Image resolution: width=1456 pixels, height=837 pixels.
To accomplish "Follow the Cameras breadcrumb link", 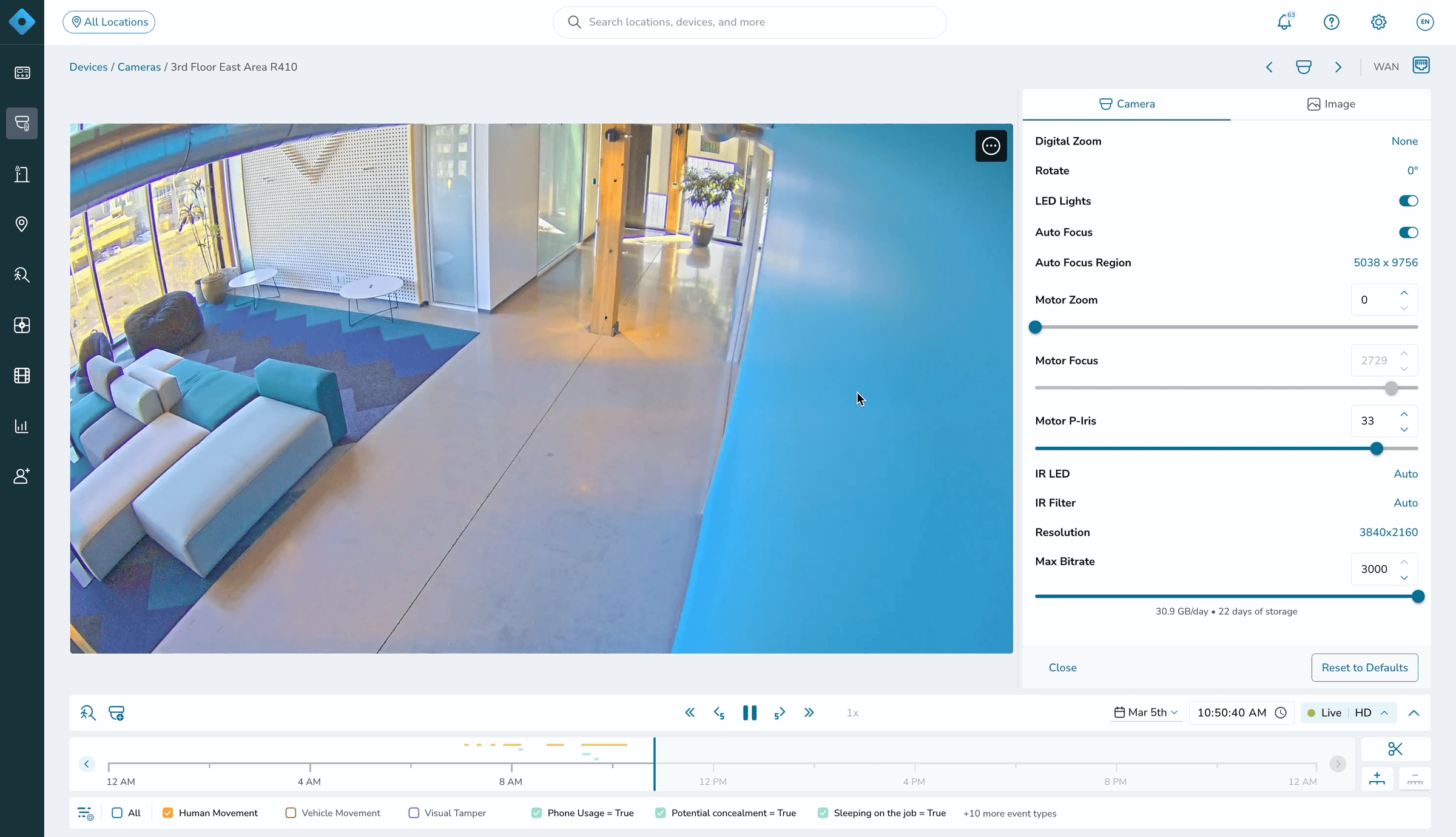I will pos(139,67).
